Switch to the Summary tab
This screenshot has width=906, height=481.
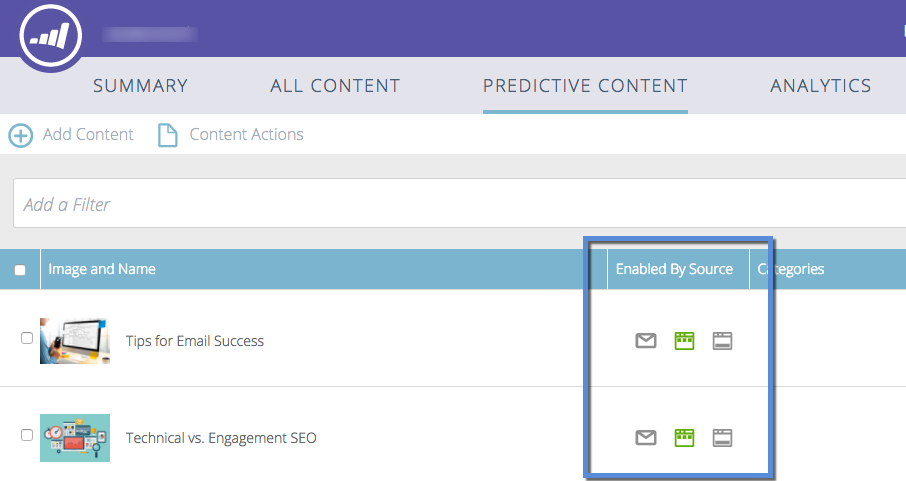click(x=140, y=86)
